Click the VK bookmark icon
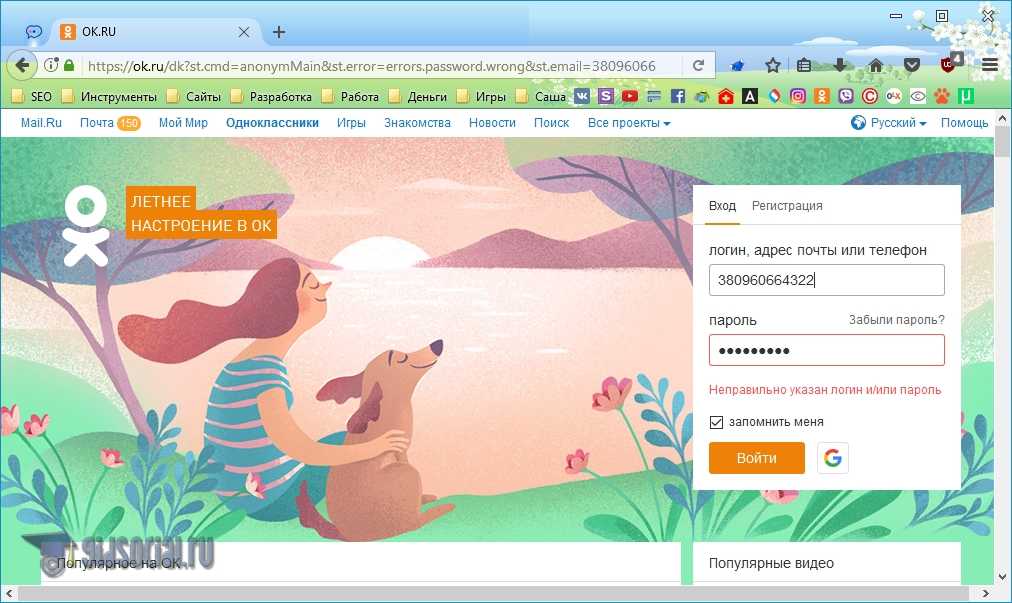 [582, 97]
